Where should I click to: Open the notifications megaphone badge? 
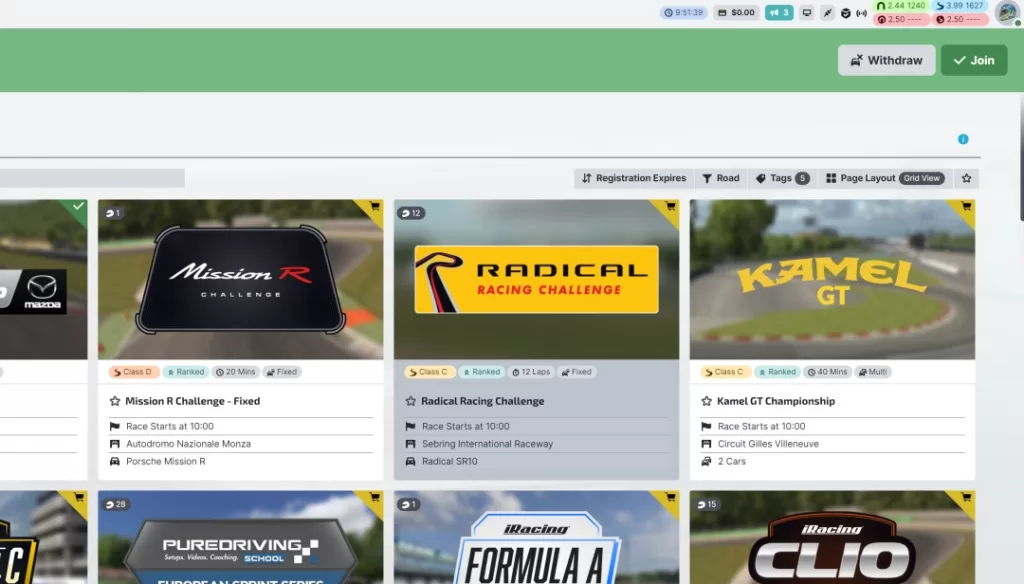click(779, 13)
